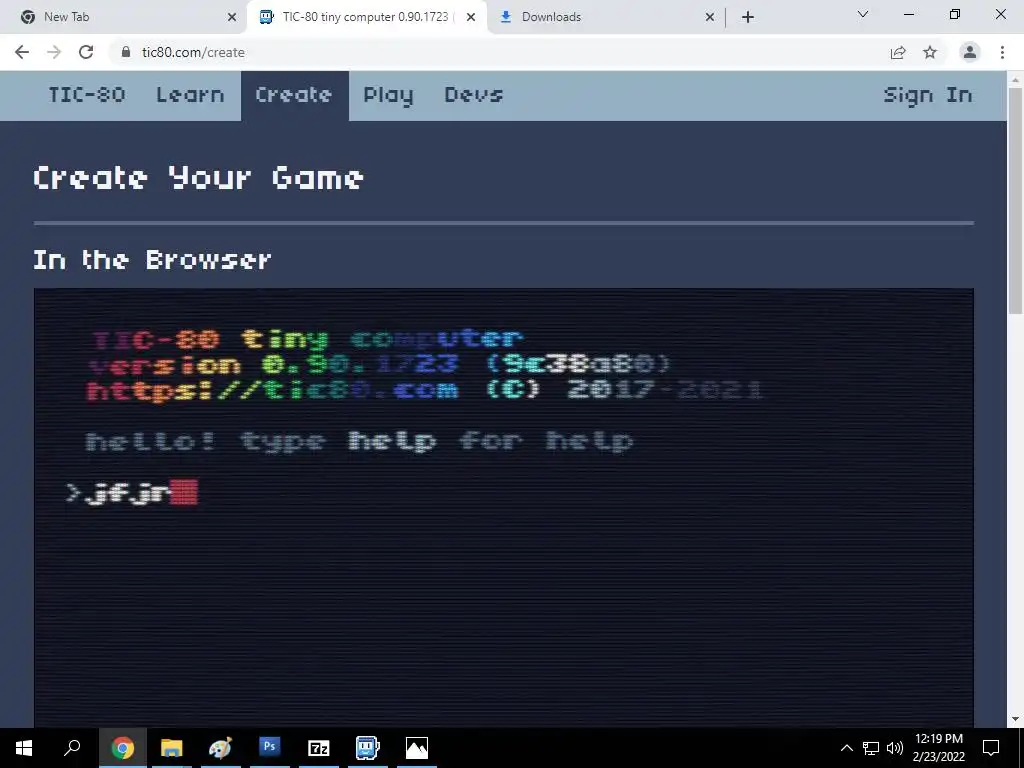Image resolution: width=1024 pixels, height=768 pixels.
Task: Close the Downloads tab
Action: 710,18
